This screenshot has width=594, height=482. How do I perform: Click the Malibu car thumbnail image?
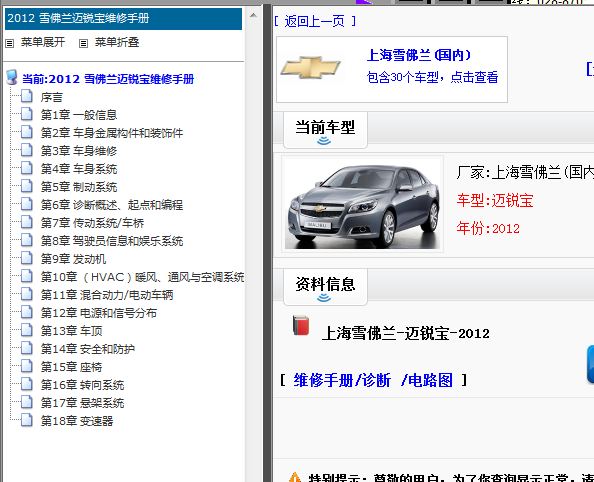click(363, 204)
